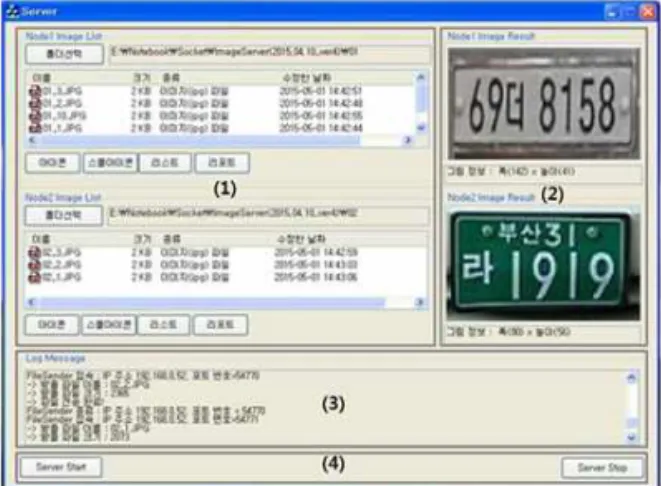Click the Server Stop button
This screenshot has width=661, height=486.
click(602, 467)
